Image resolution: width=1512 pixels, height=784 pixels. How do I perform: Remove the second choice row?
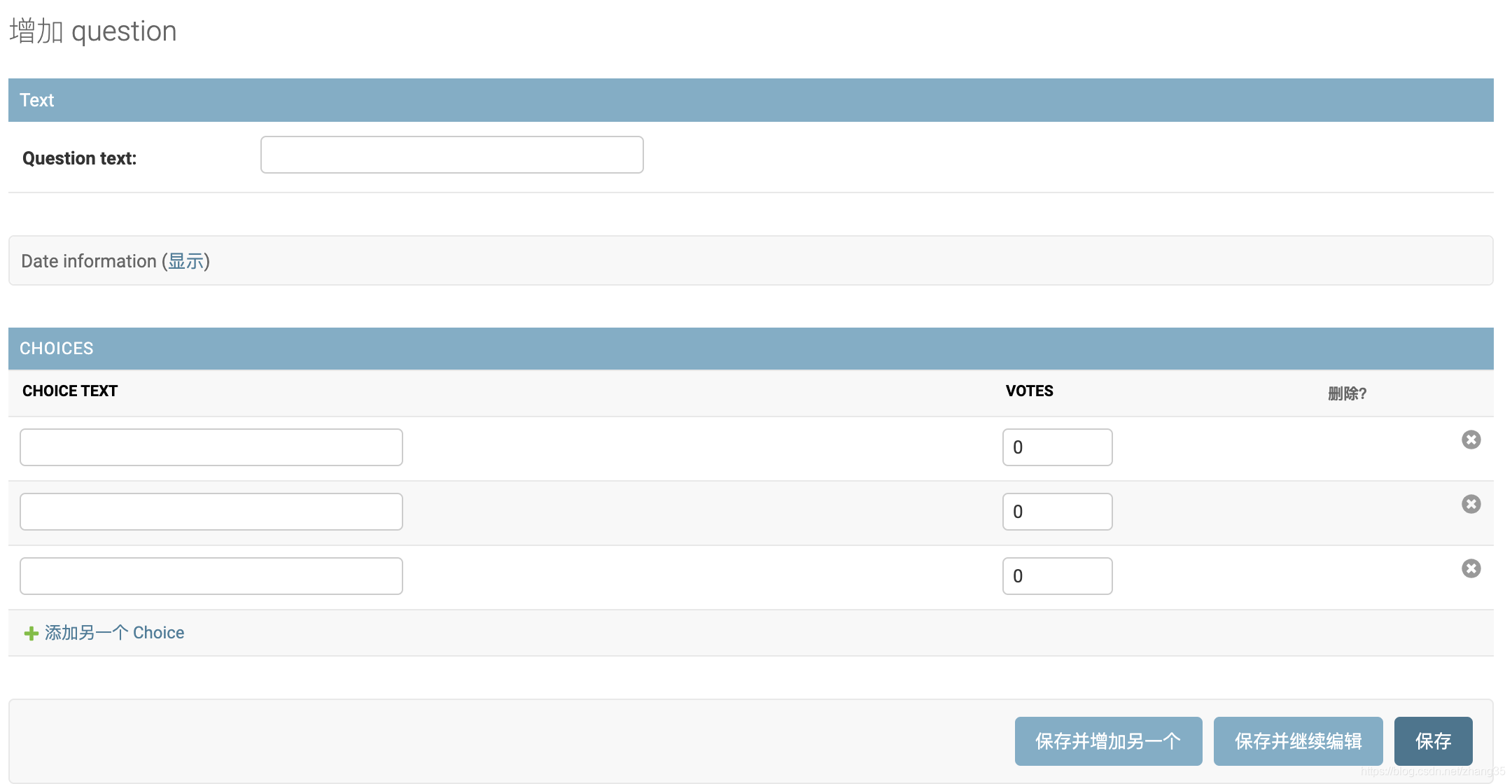[x=1471, y=504]
